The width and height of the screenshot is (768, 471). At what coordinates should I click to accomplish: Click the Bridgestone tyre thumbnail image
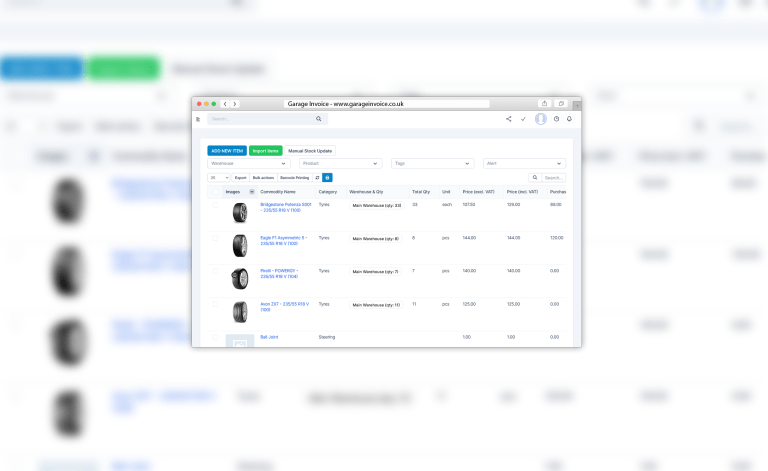(x=239, y=212)
